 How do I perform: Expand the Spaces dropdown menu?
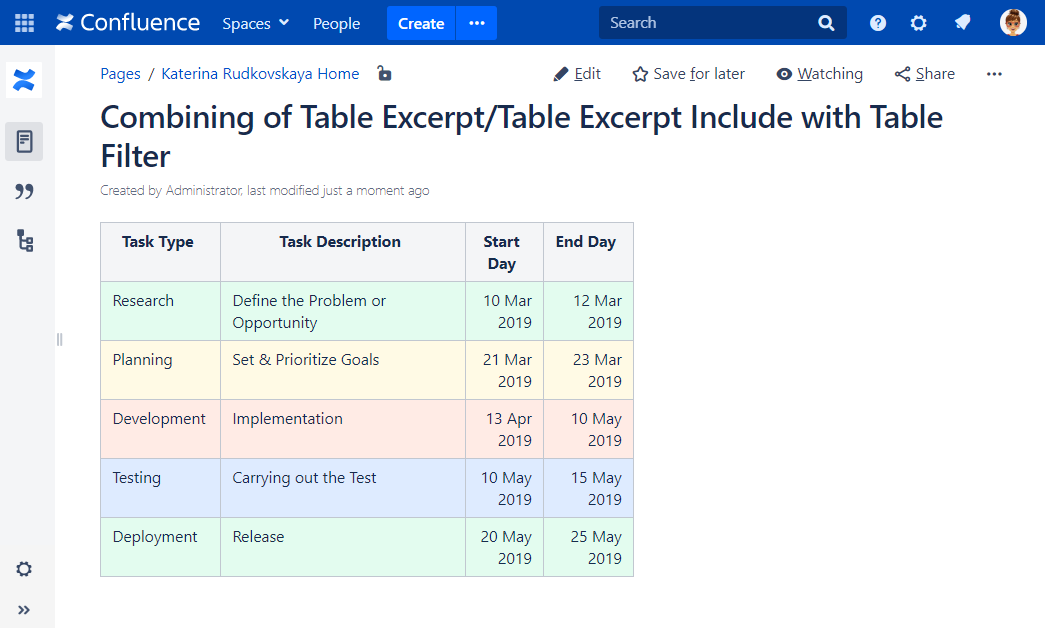(x=255, y=23)
